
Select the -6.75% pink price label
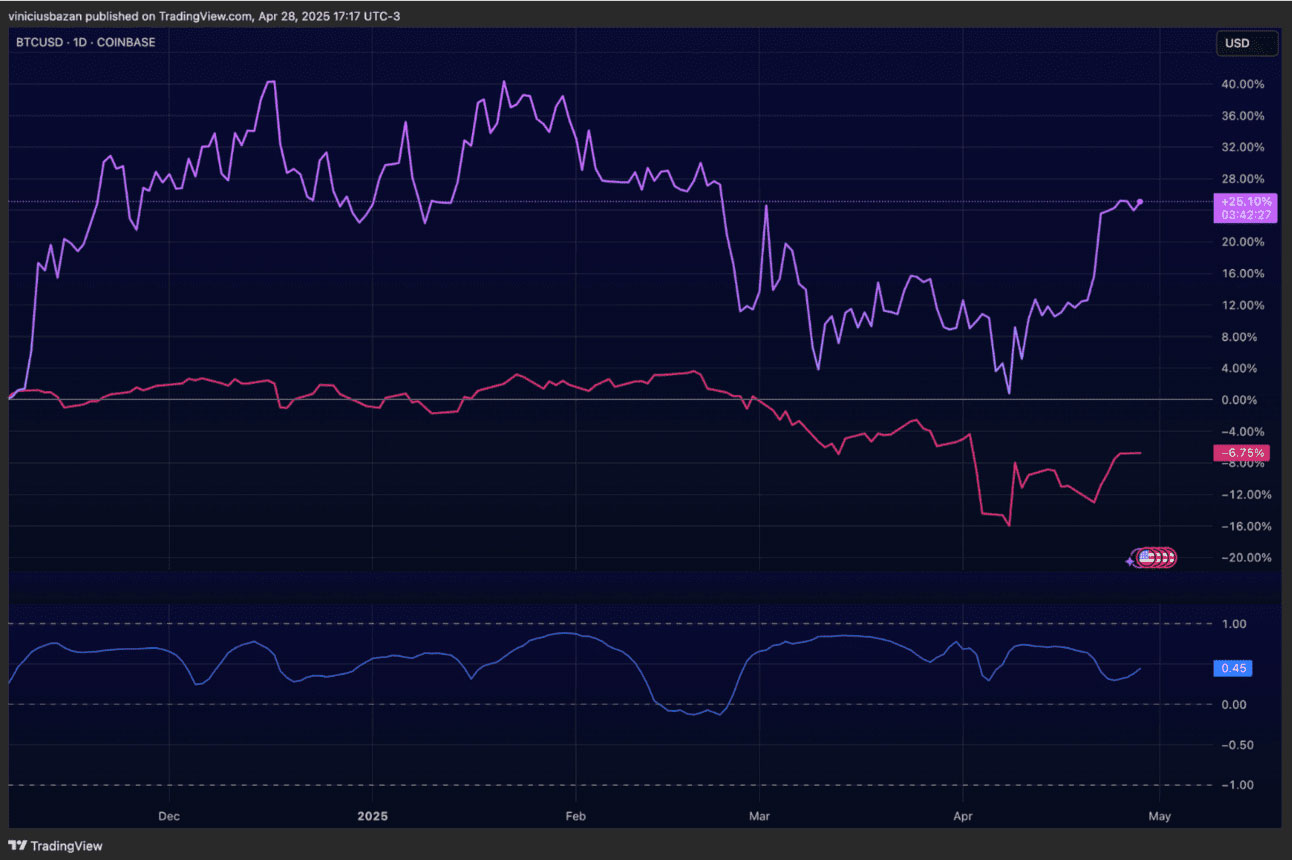pyautogui.click(x=1241, y=453)
